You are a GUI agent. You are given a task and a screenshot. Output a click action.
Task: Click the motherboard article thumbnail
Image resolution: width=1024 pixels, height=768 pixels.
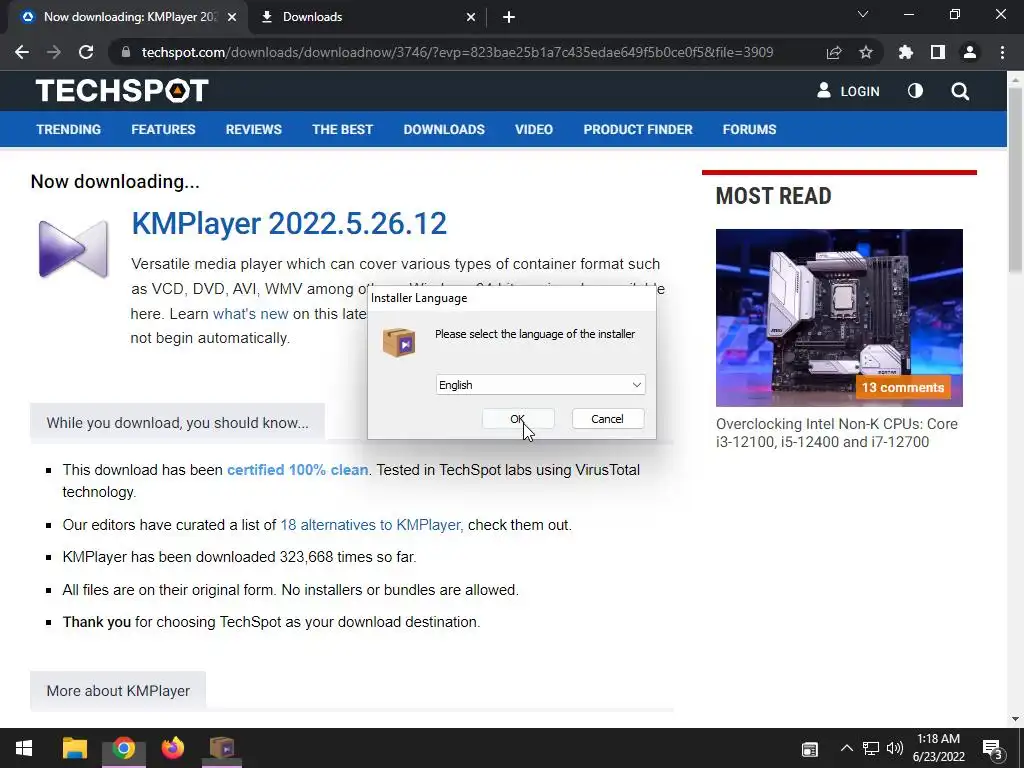(x=839, y=317)
